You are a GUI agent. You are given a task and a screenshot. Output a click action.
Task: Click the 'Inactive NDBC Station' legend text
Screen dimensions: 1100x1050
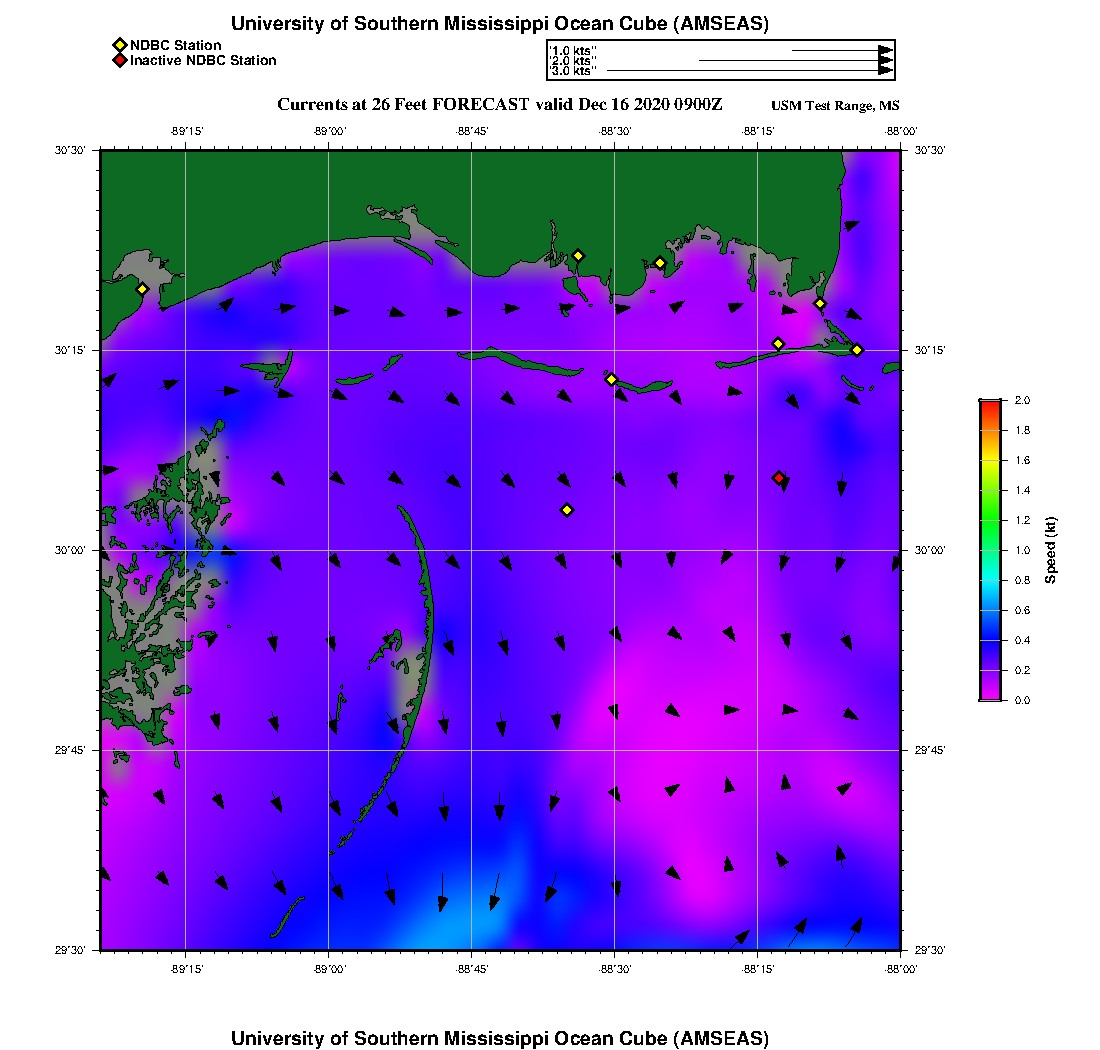[203, 60]
